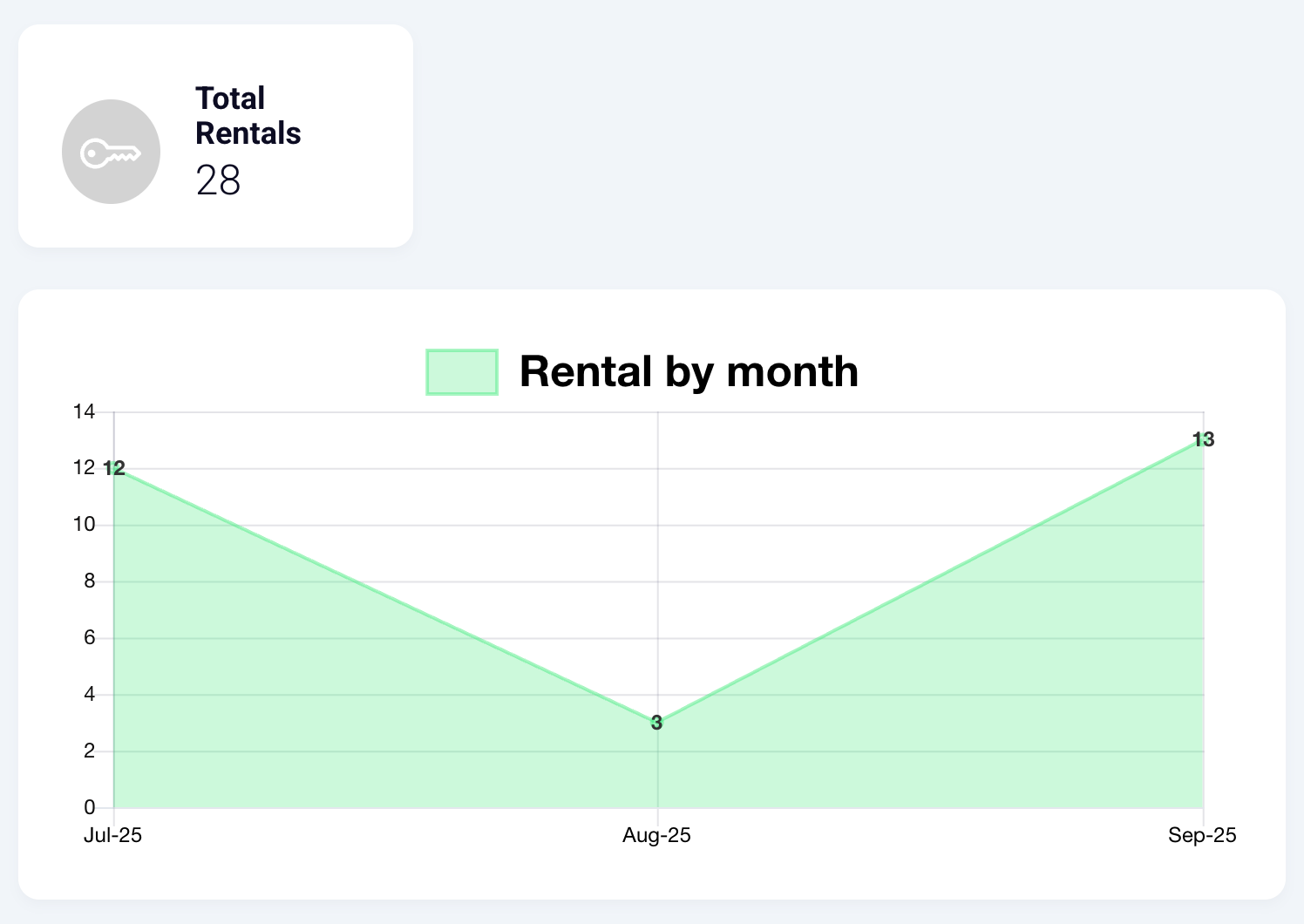1304x924 pixels.
Task: Click the Total Rentals heading text
Action: click(x=248, y=116)
